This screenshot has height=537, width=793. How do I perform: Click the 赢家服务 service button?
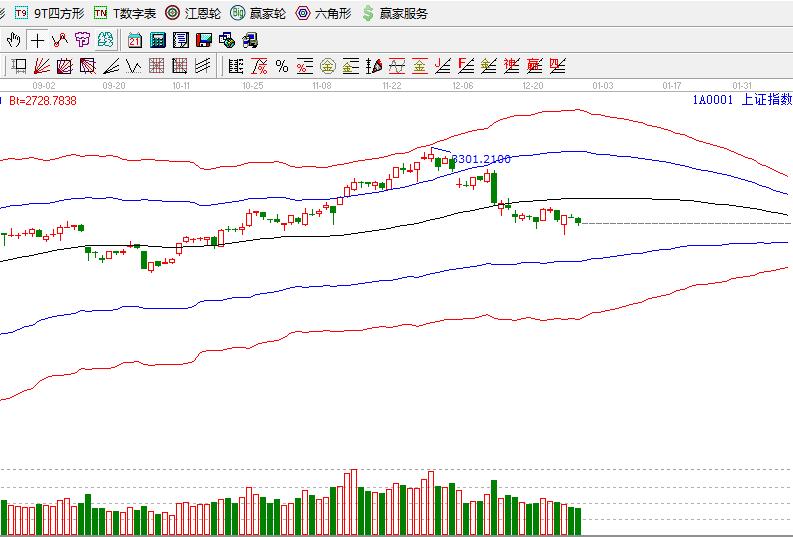pyautogui.click(x=394, y=13)
